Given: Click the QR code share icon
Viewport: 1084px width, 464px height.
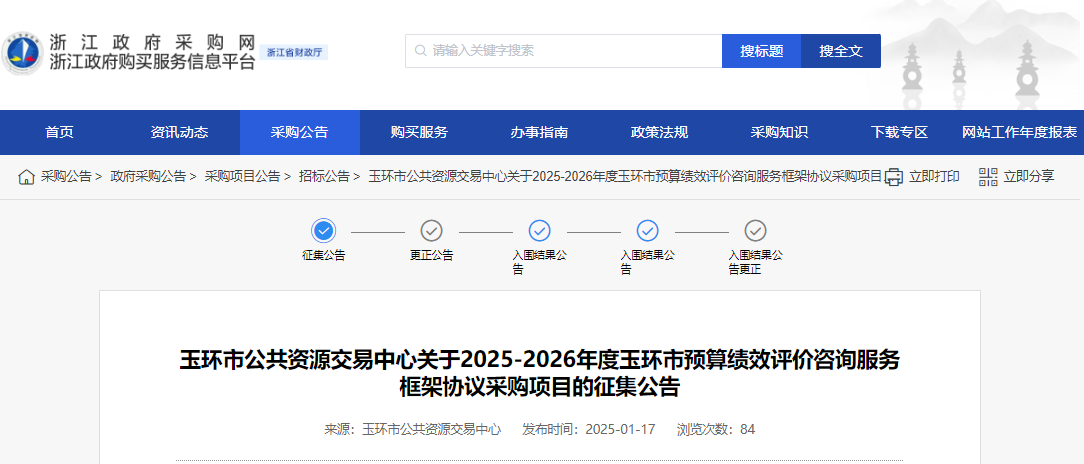Looking at the screenshot, I should [x=988, y=177].
